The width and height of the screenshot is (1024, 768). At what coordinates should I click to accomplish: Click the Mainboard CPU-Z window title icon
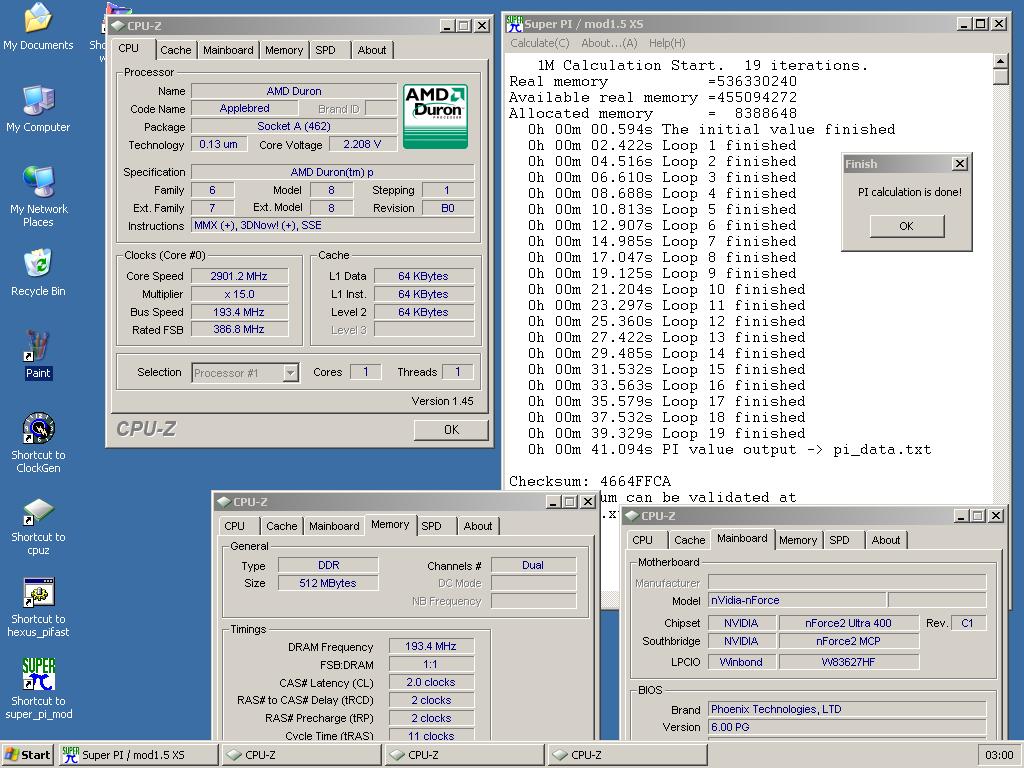click(632, 516)
